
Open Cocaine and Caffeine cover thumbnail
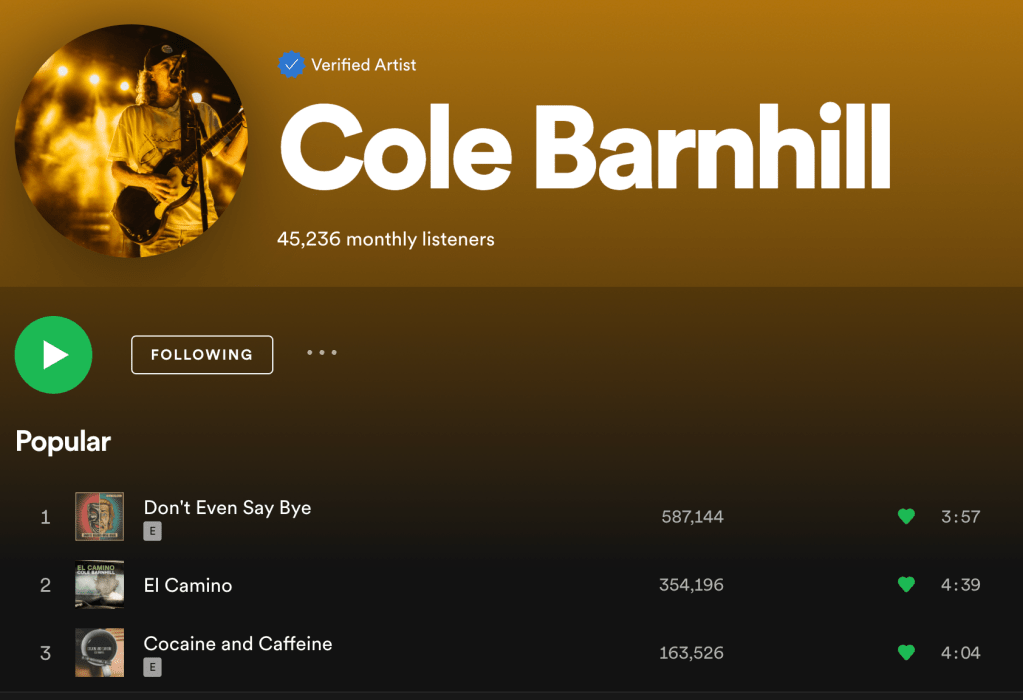tap(99, 652)
